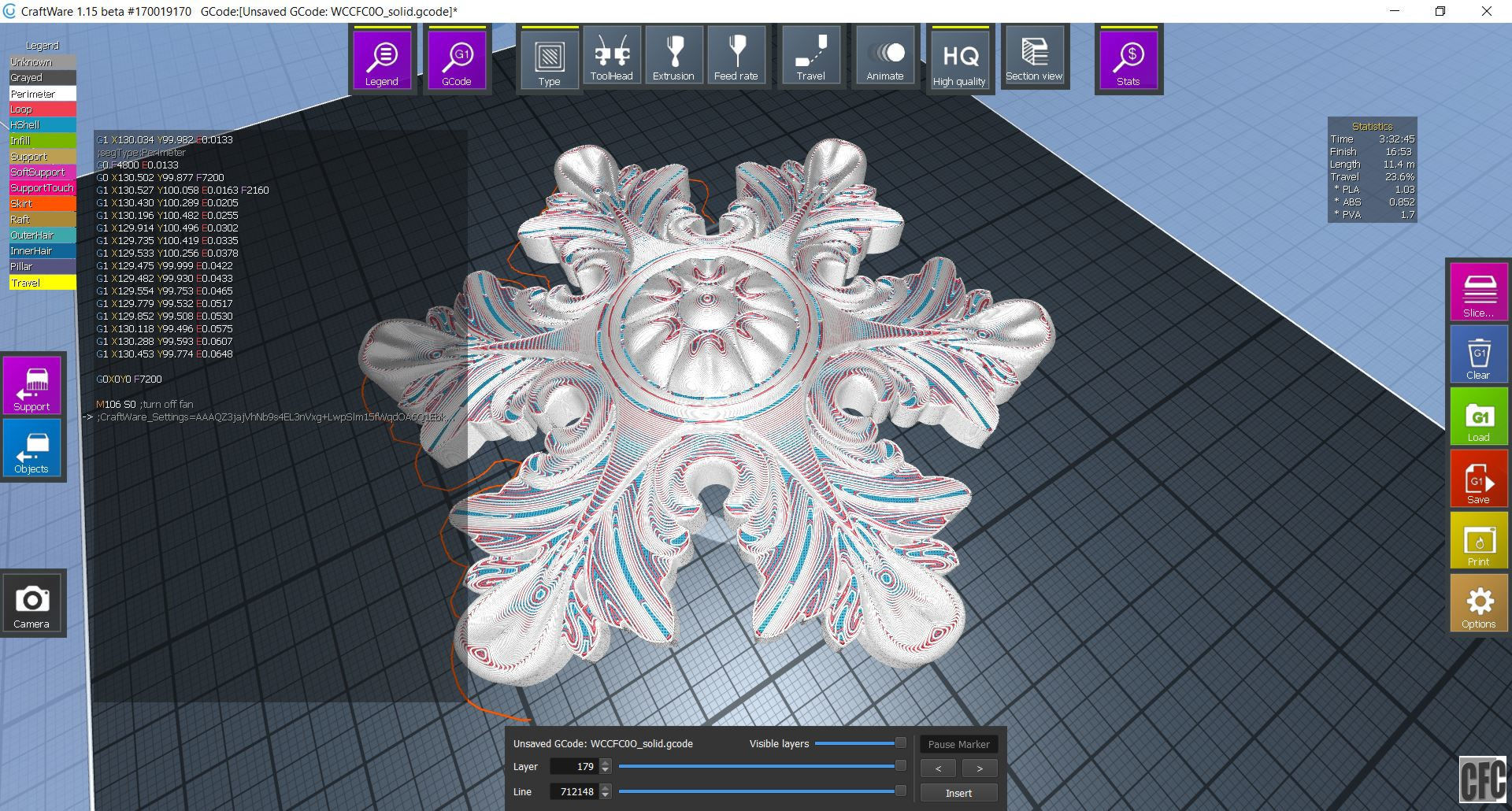Select the Type visualization mode
1512x811 pixels.
pos(549,60)
